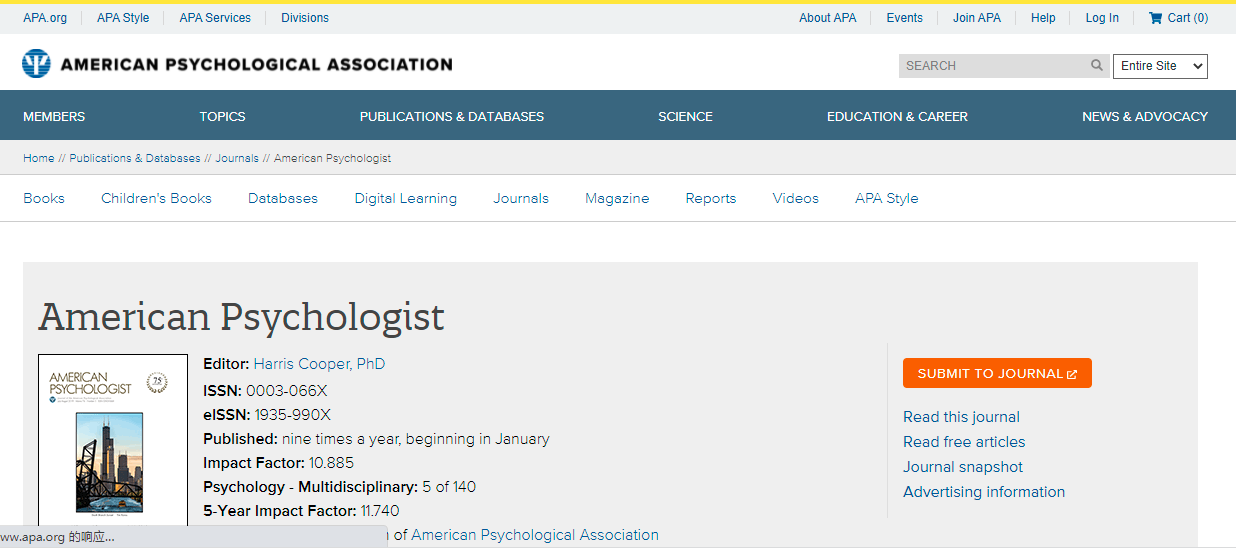Screen dimensions: 1236x554
Task: Switch to the Children's Books tab
Action: (156, 198)
